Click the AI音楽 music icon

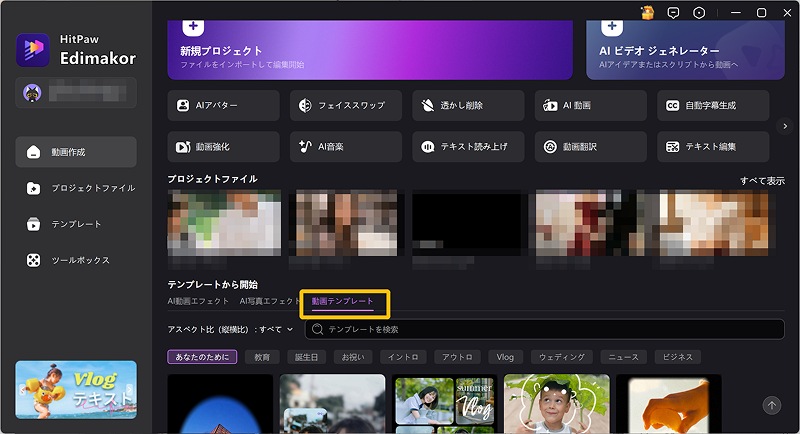pyautogui.click(x=305, y=147)
